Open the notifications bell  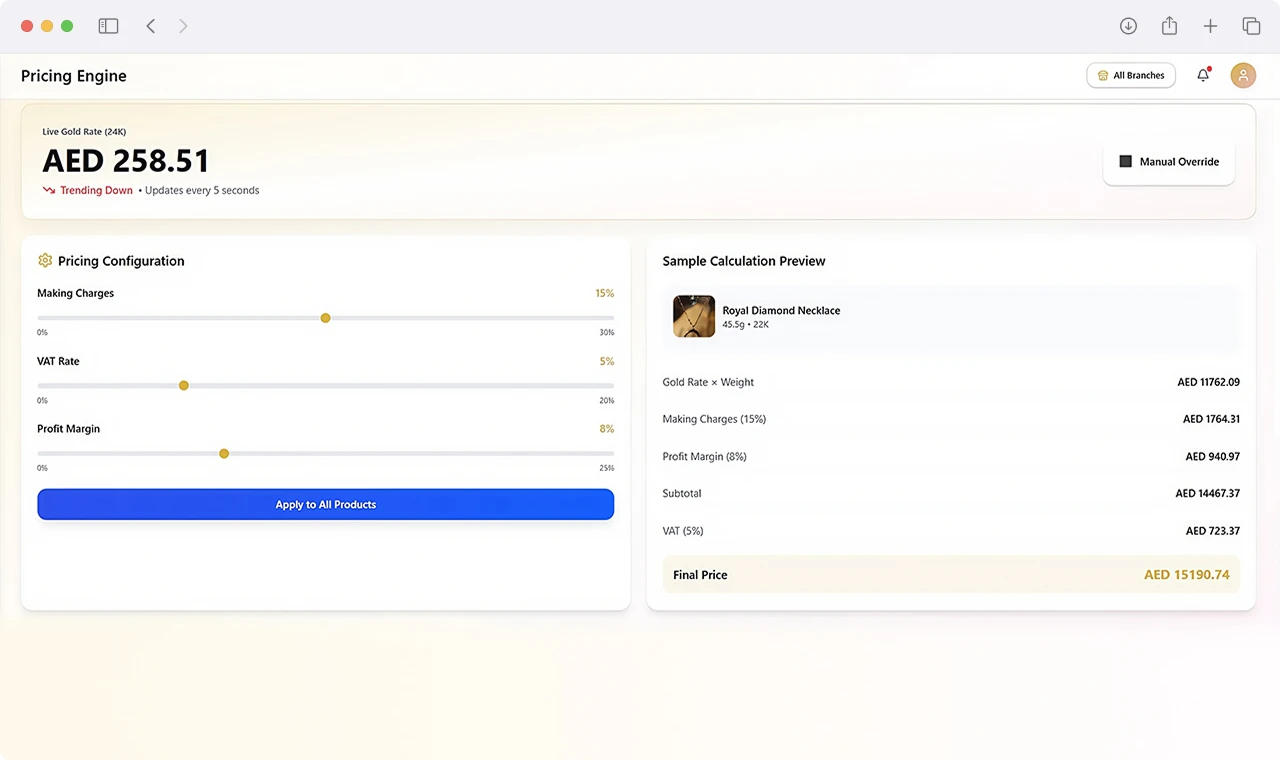1203,75
